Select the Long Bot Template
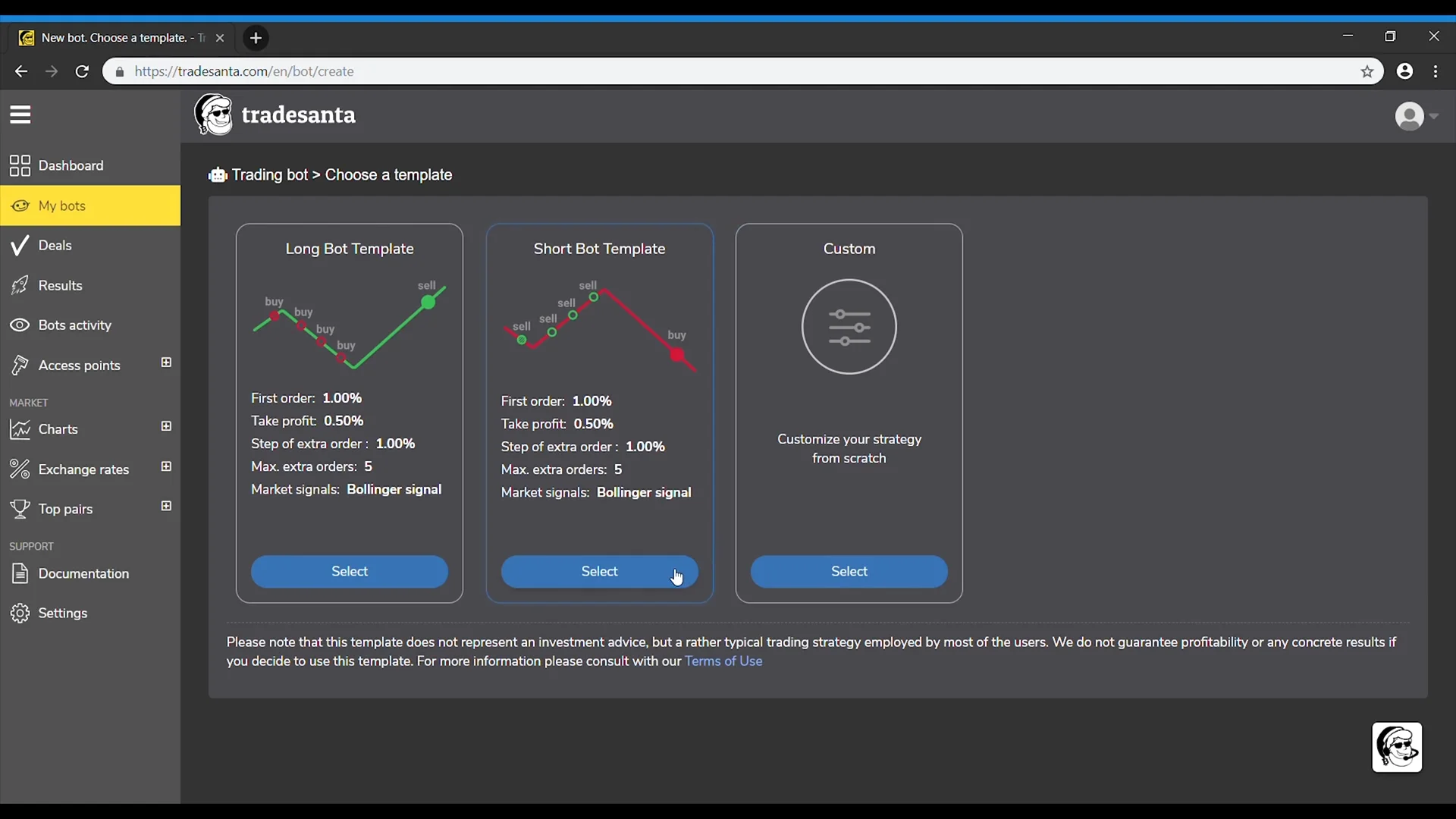This screenshot has height=819, width=1456. click(349, 571)
